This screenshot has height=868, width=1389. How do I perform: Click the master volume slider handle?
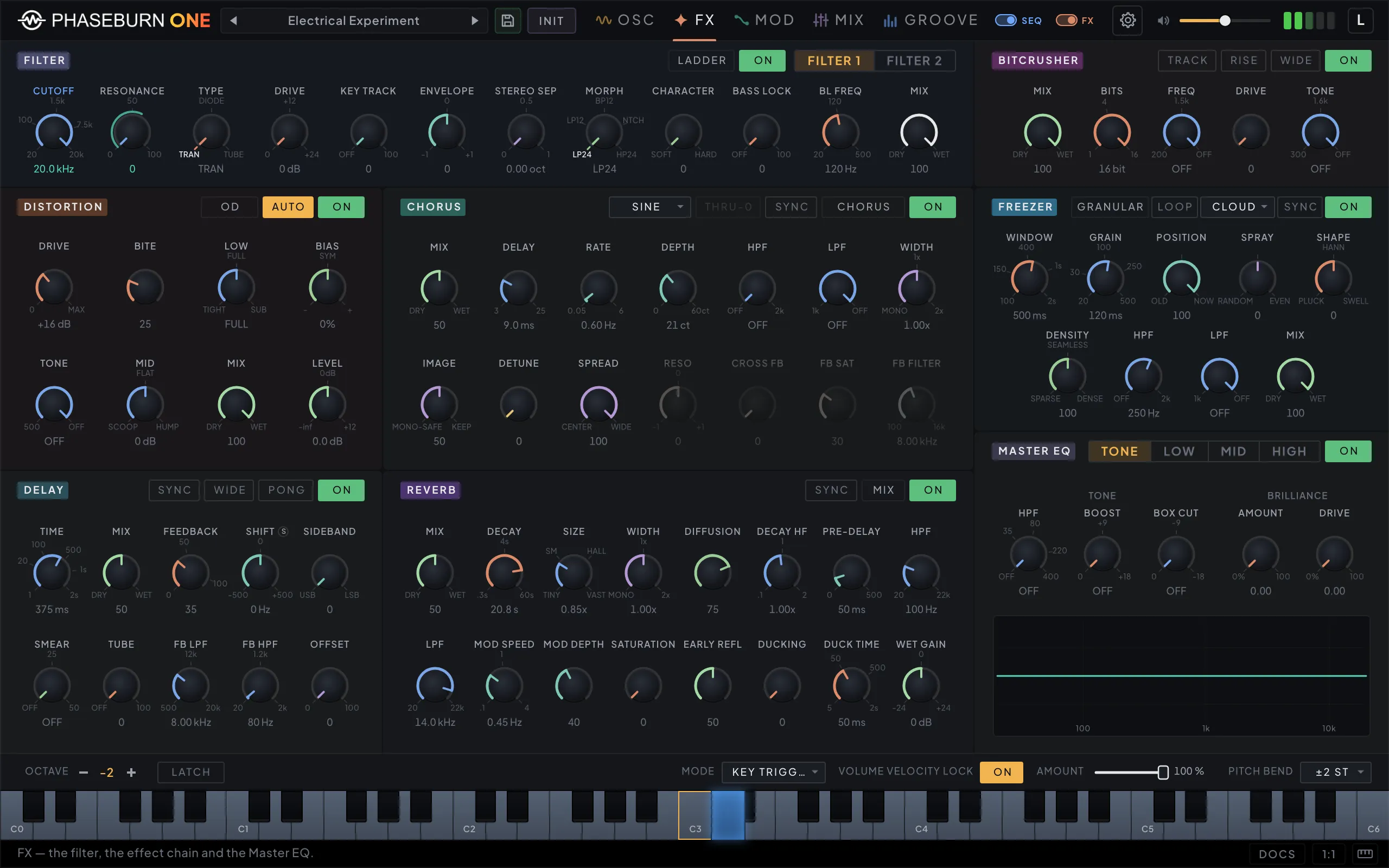coord(1225,21)
